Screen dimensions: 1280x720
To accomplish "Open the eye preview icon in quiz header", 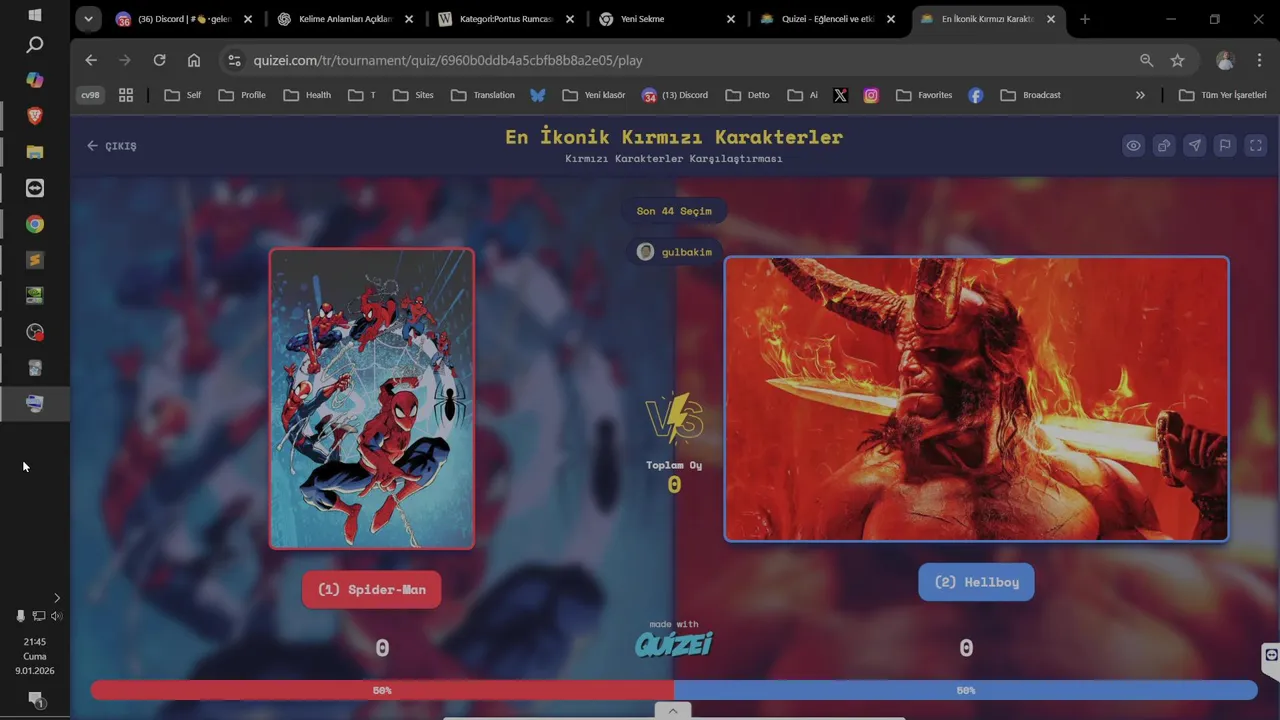I will pos(1133,145).
